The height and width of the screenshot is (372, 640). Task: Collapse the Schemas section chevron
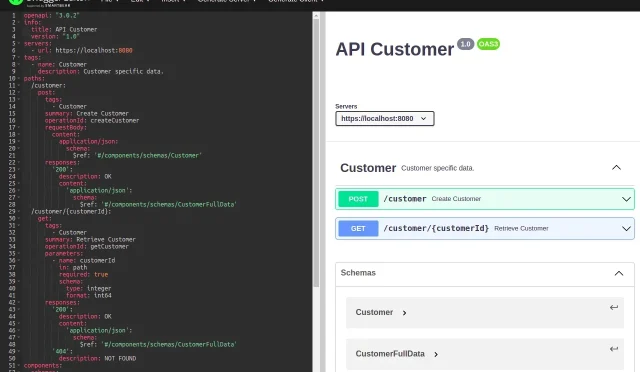(x=619, y=273)
